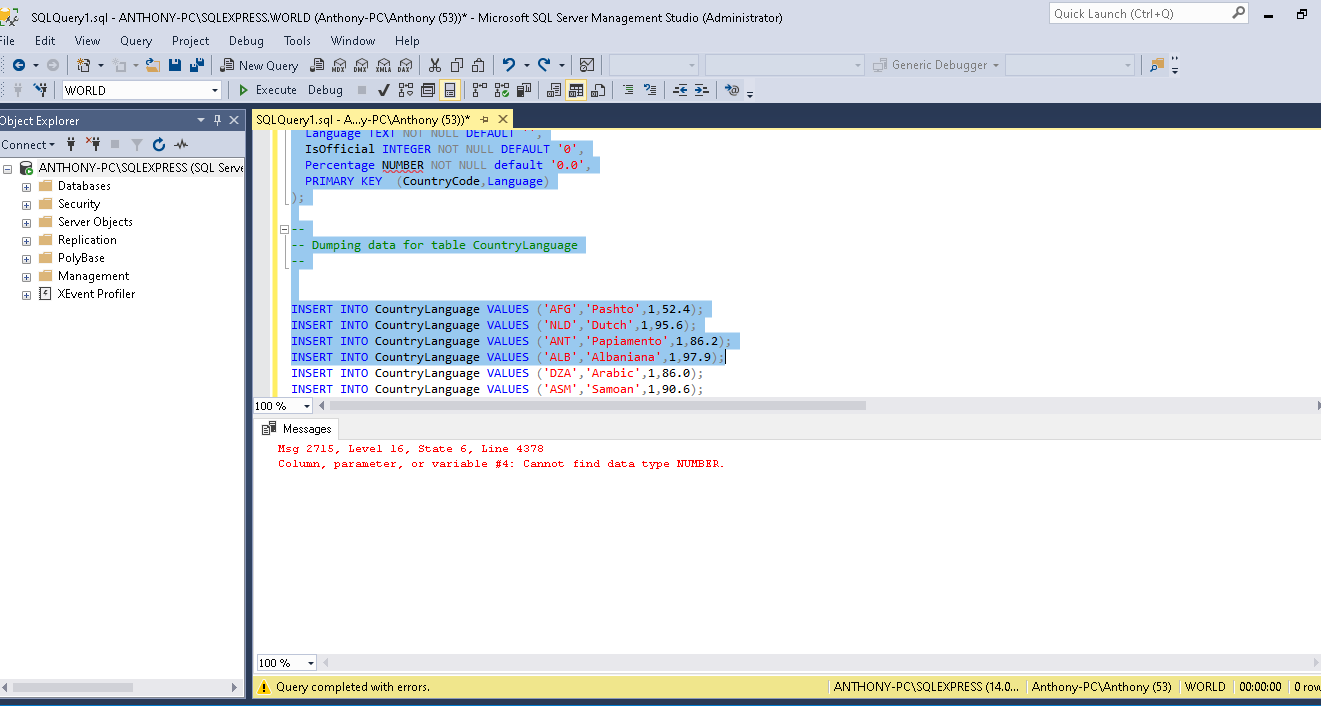Click the Decrease Indent icon
Viewport: 1321px width, 706px height.
pyautogui.click(x=680, y=90)
